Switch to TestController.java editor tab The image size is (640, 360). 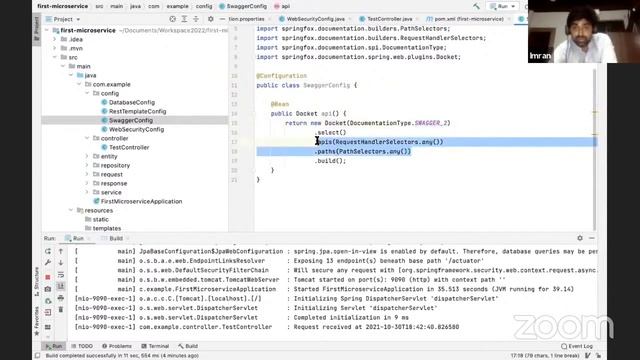[389, 19]
